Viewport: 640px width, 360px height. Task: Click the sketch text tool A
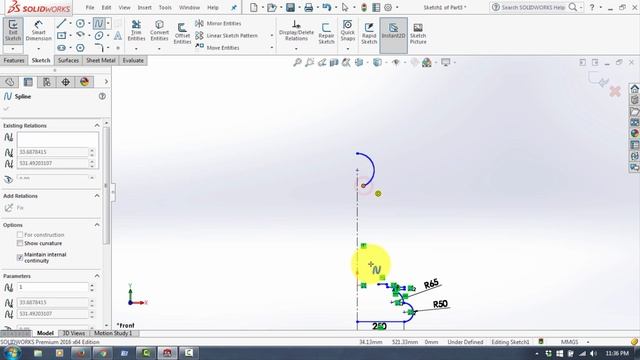[118, 36]
